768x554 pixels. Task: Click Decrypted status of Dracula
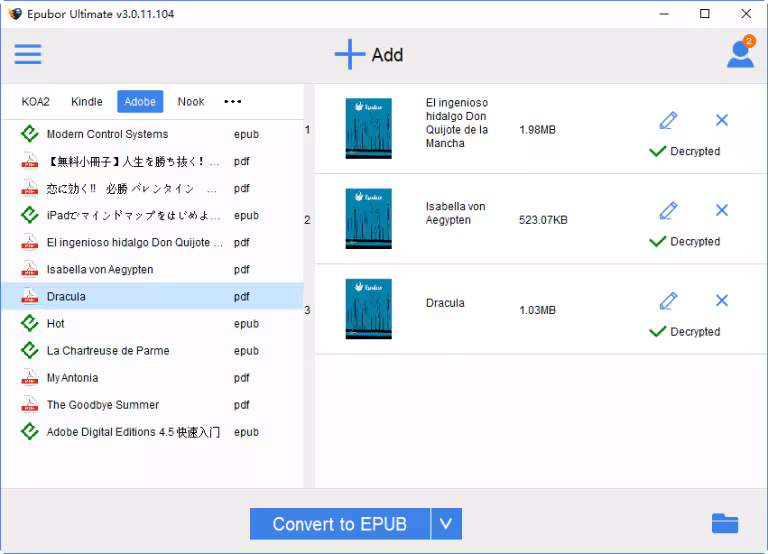click(x=685, y=331)
